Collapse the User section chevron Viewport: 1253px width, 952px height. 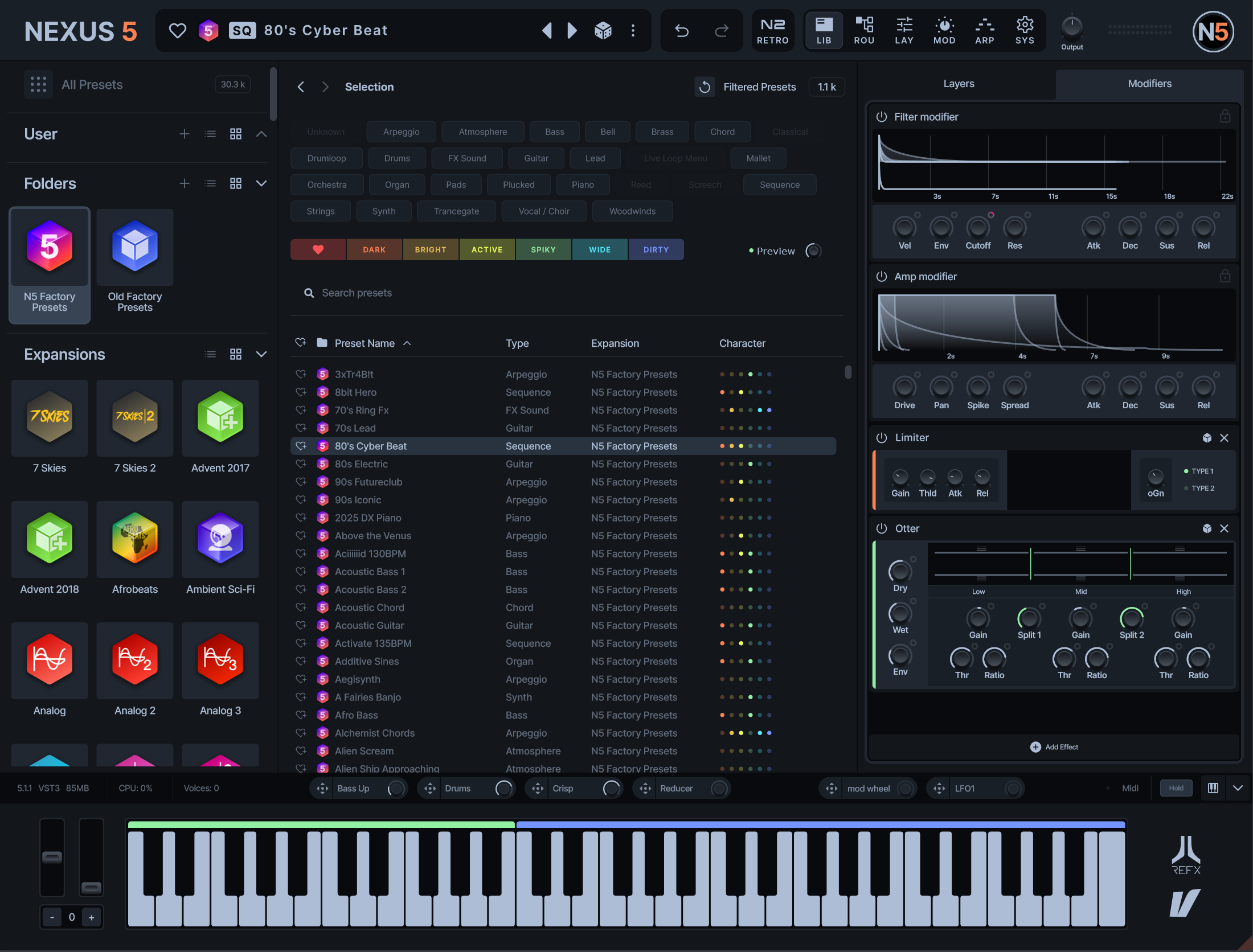[261, 134]
